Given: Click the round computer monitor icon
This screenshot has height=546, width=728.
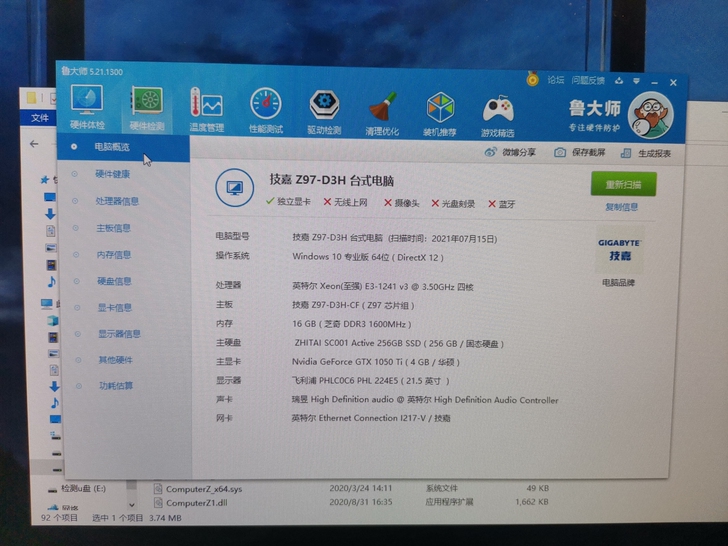Looking at the screenshot, I should 234,188.
